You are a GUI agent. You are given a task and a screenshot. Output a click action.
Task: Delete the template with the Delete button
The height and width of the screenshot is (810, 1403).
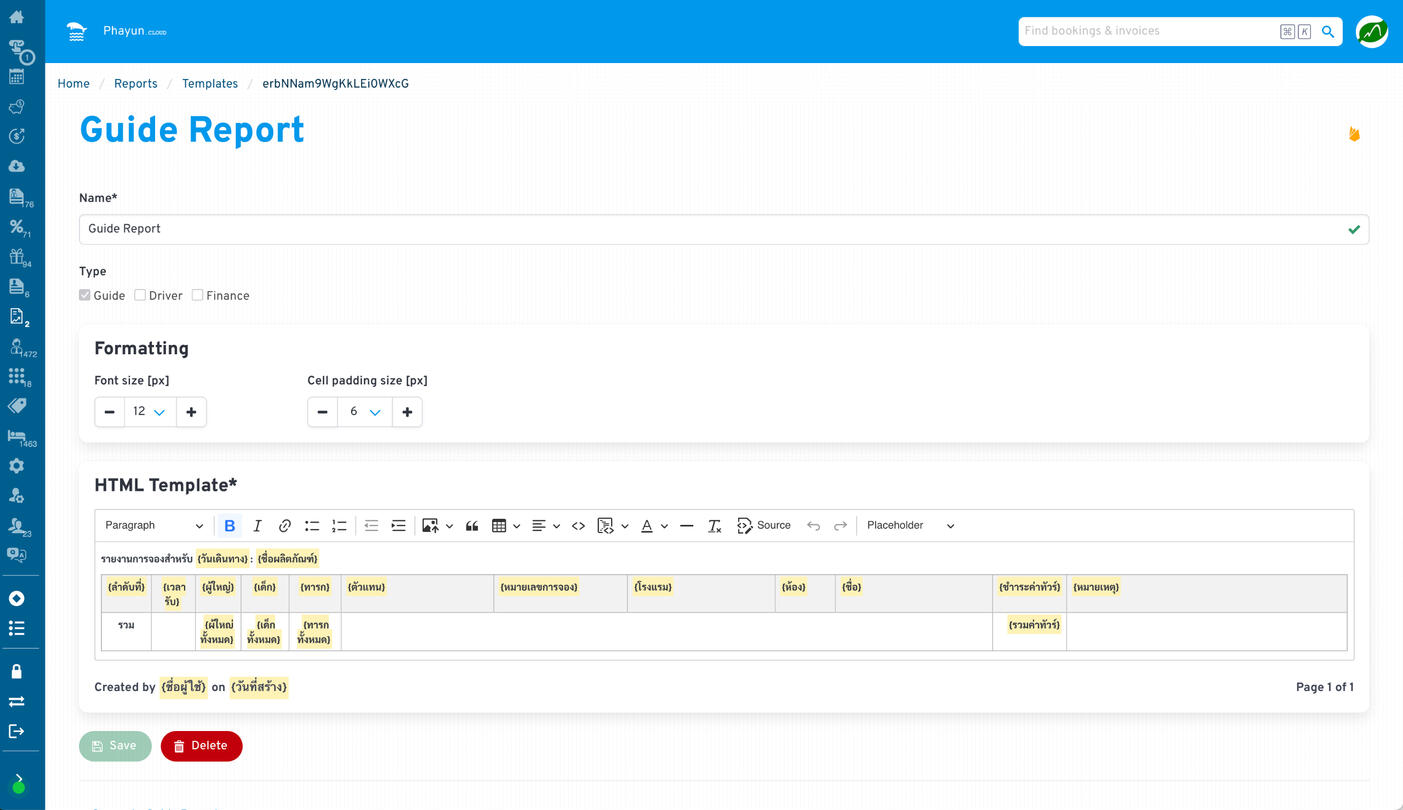click(201, 746)
